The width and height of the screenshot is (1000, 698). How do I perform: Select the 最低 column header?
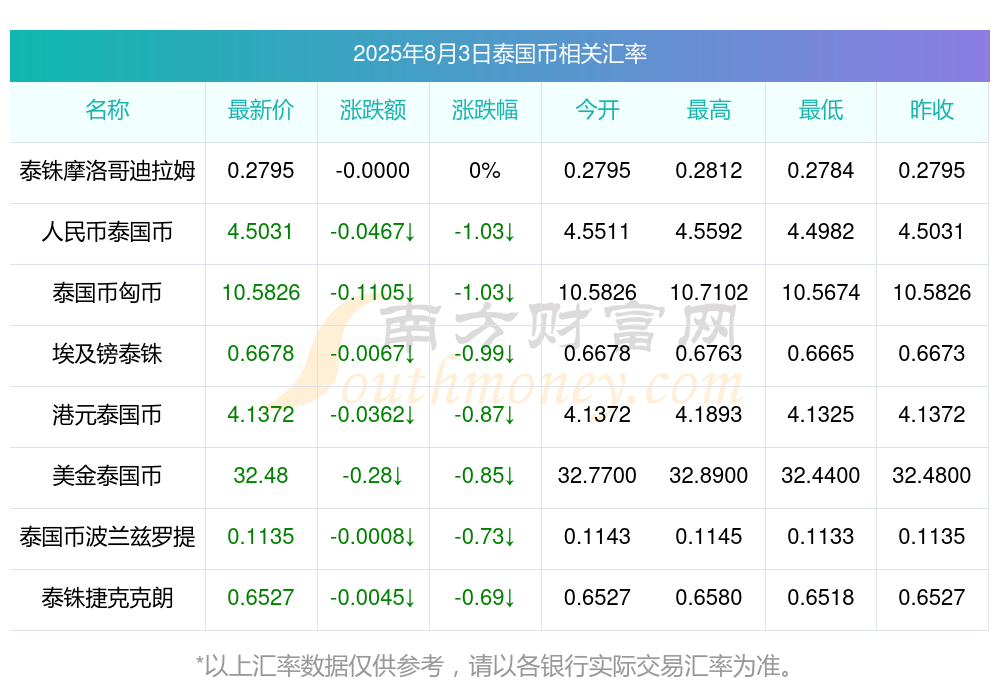click(821, 110)
